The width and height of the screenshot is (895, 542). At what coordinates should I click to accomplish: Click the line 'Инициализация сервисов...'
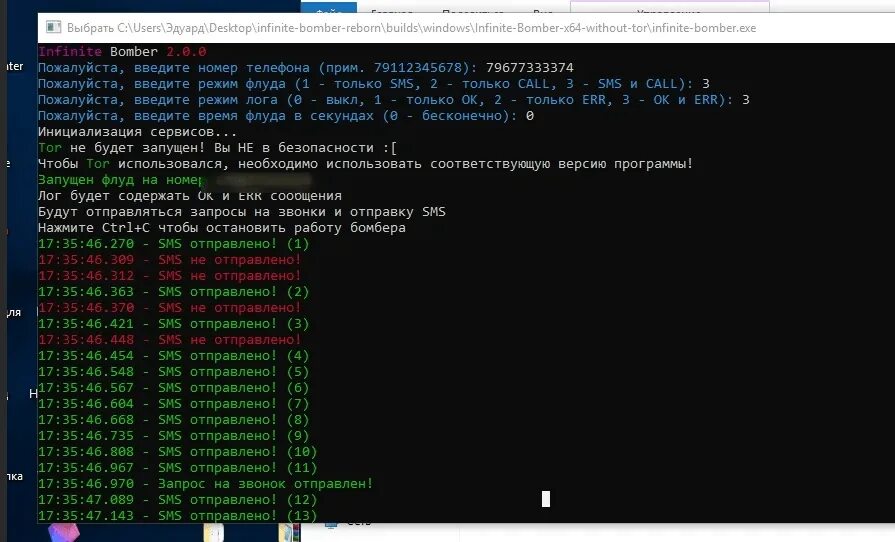tap(137, 132)
